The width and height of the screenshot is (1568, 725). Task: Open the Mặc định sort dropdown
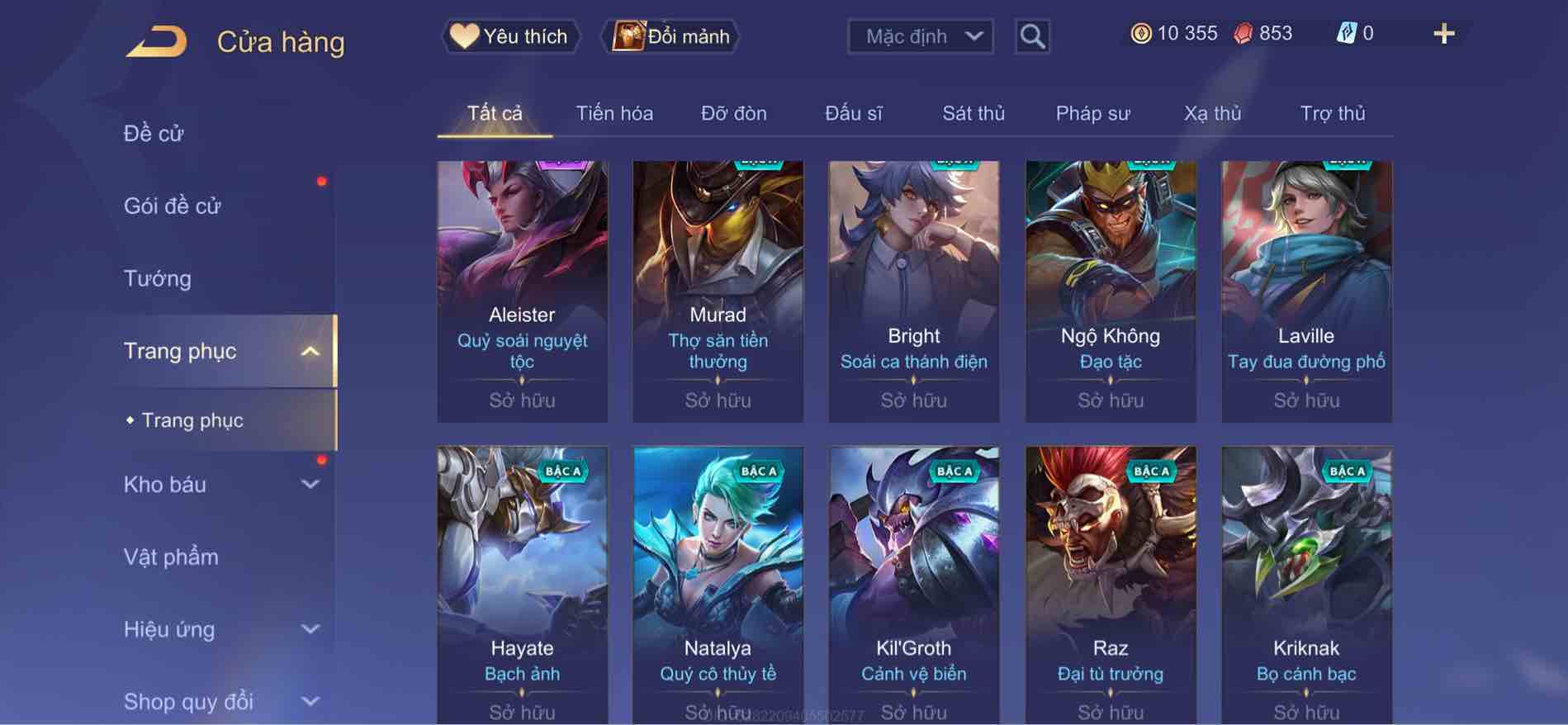point(921,36)
